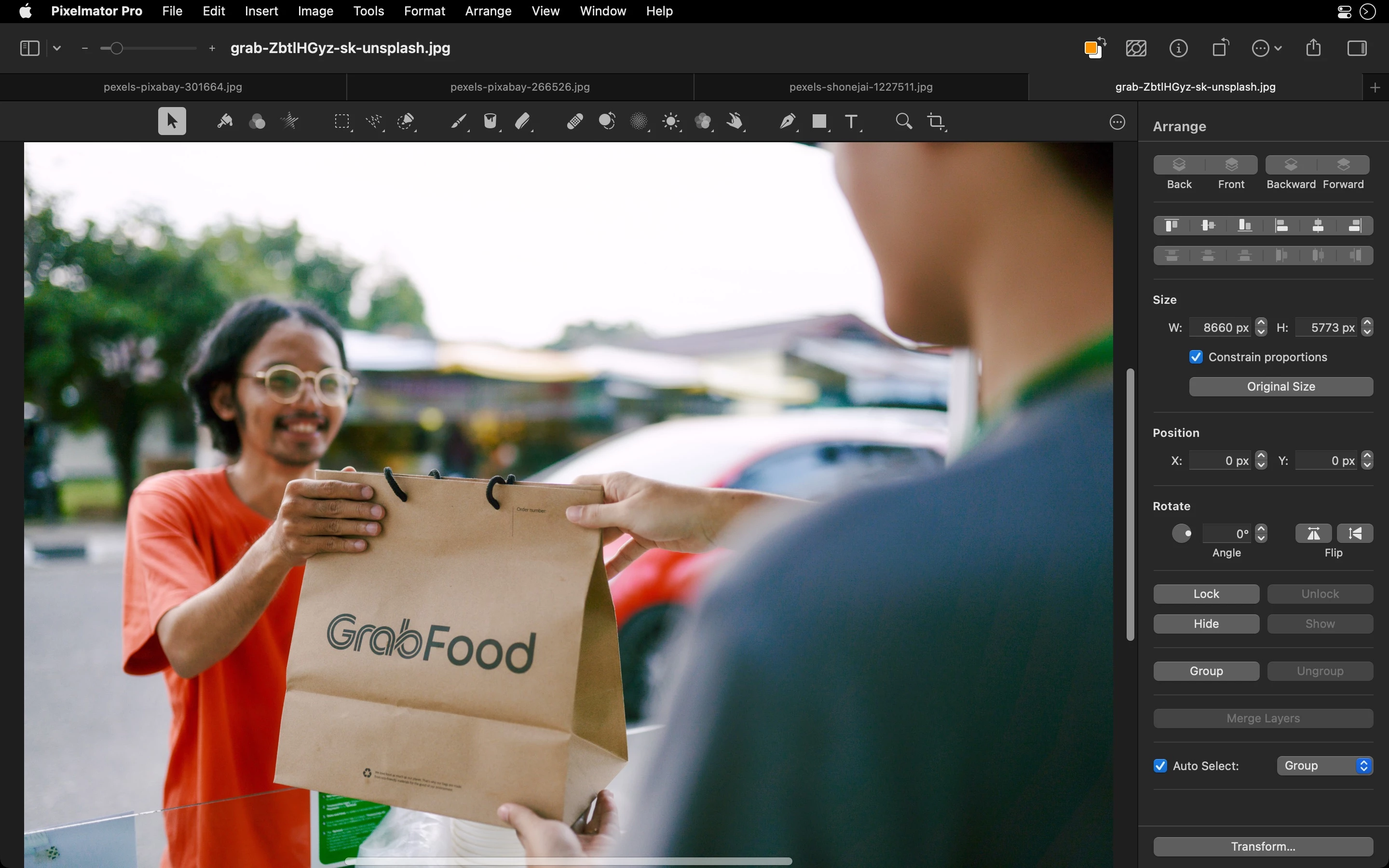Click the Repair bandage tool
1389x868 pixels.
pyautogui.click(x=574, y=121)
